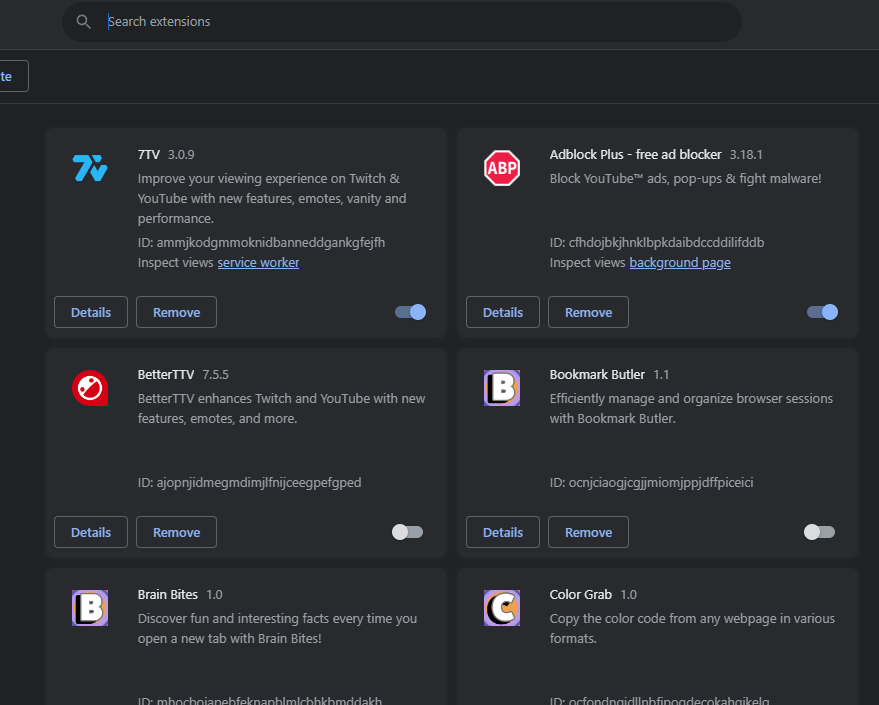Disable the 7TV extension toggle
The image size is (879, 705).
(x=410, y=312)
